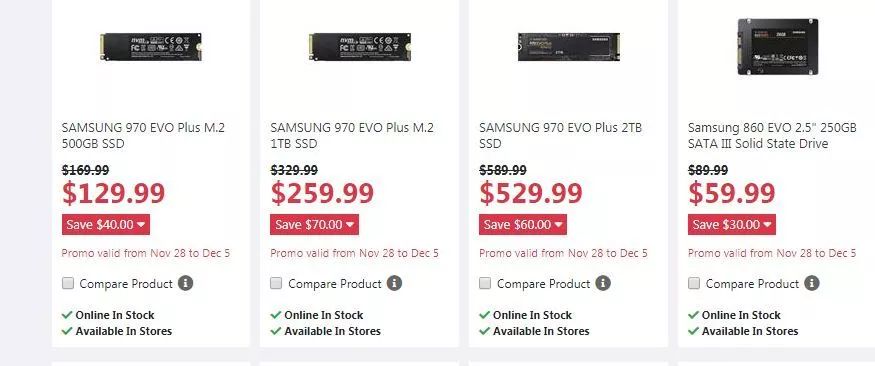Click the 1TB M.2 SSD product image
Image resolution: width=875 pixels, height=366 pixels.
360,47
